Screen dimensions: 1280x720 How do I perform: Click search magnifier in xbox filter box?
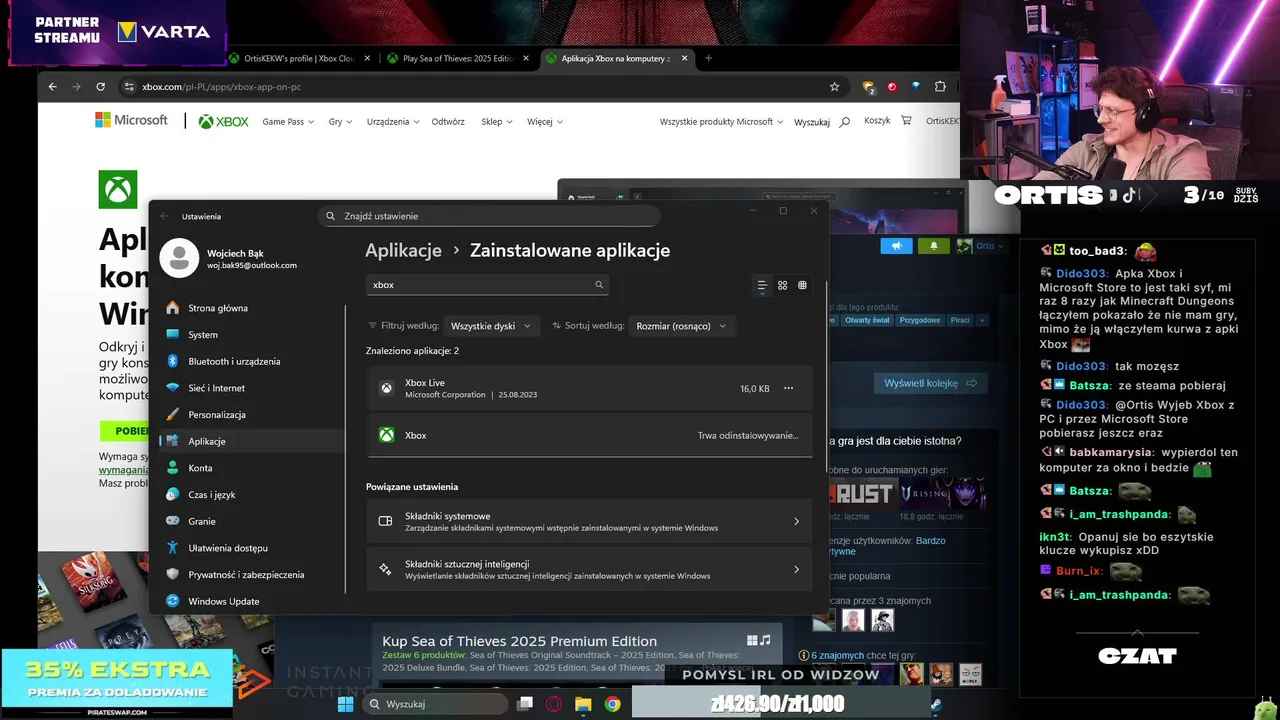pos(599,285)
